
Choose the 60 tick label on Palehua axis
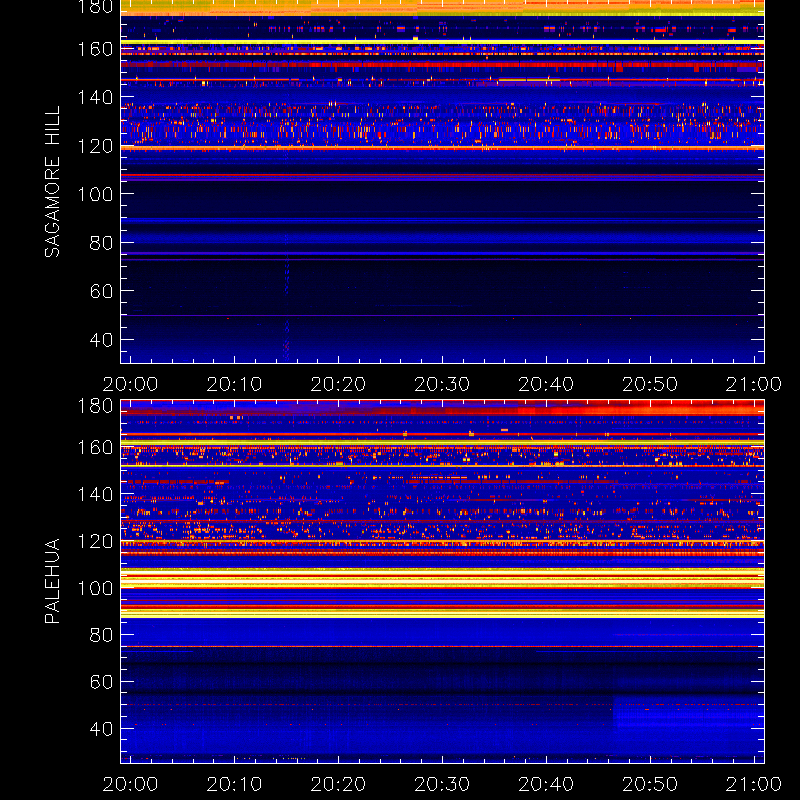[x=101, y=682]
